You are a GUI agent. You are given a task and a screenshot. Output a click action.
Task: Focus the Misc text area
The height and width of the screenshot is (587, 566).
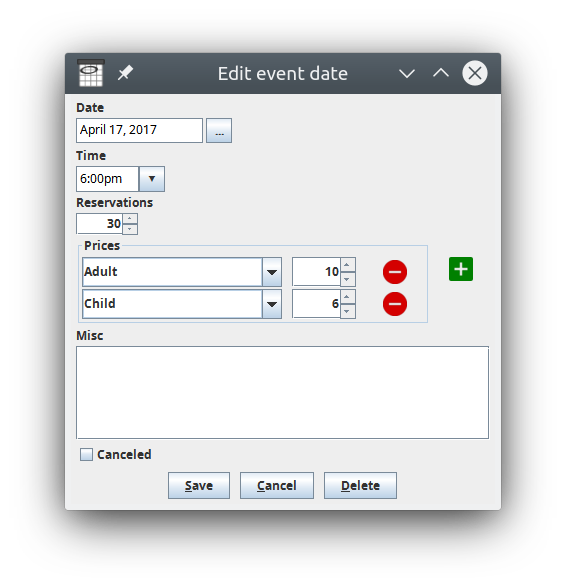coord(283,392)
